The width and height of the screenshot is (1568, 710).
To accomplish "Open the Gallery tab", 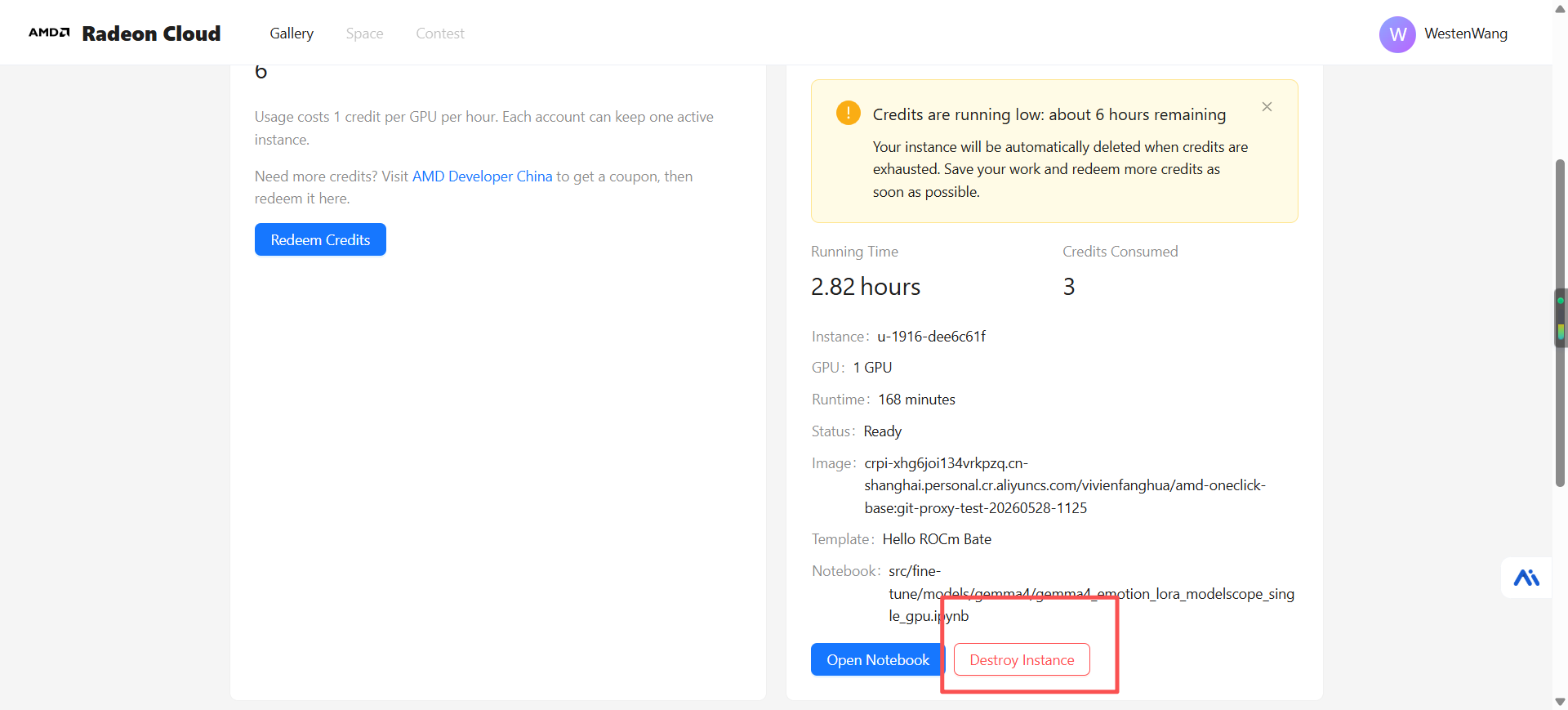I will coord(292,33).
